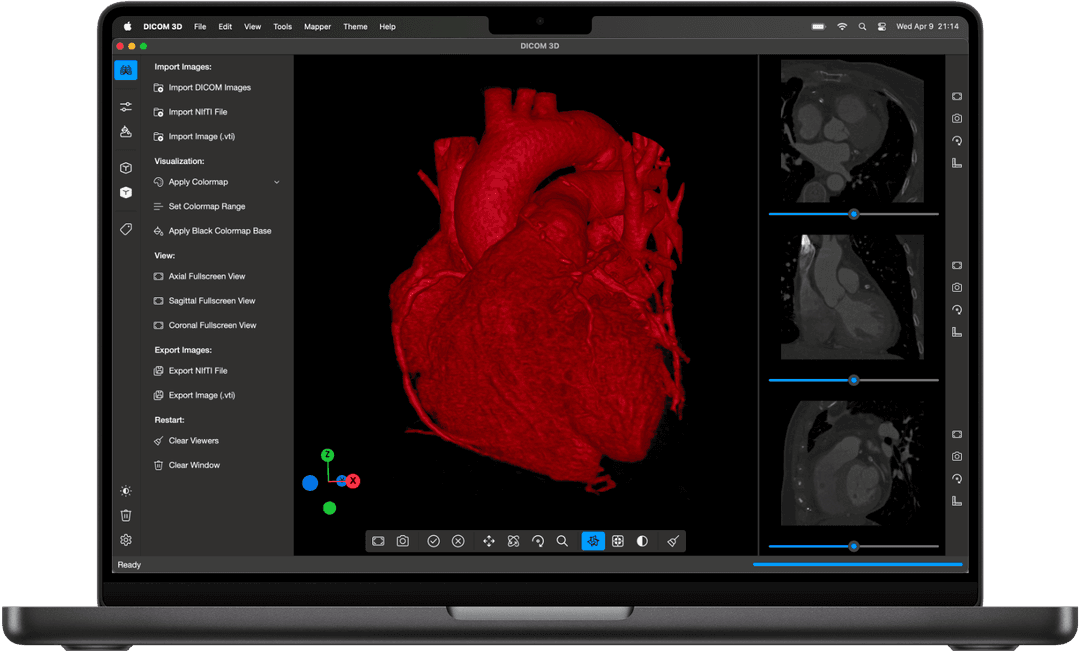The width and height of the screenshot is (1080, 653).
Task: Open the View menu
Action: coord(253,27)
